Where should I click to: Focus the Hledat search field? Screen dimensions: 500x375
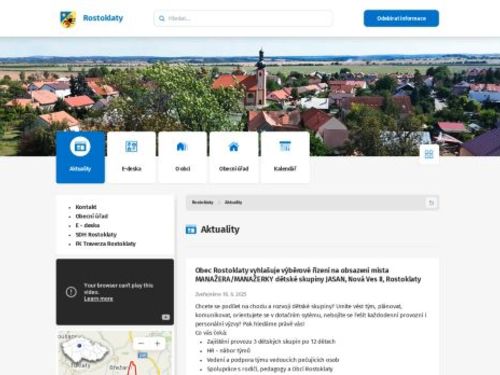[x=243, y=19]
